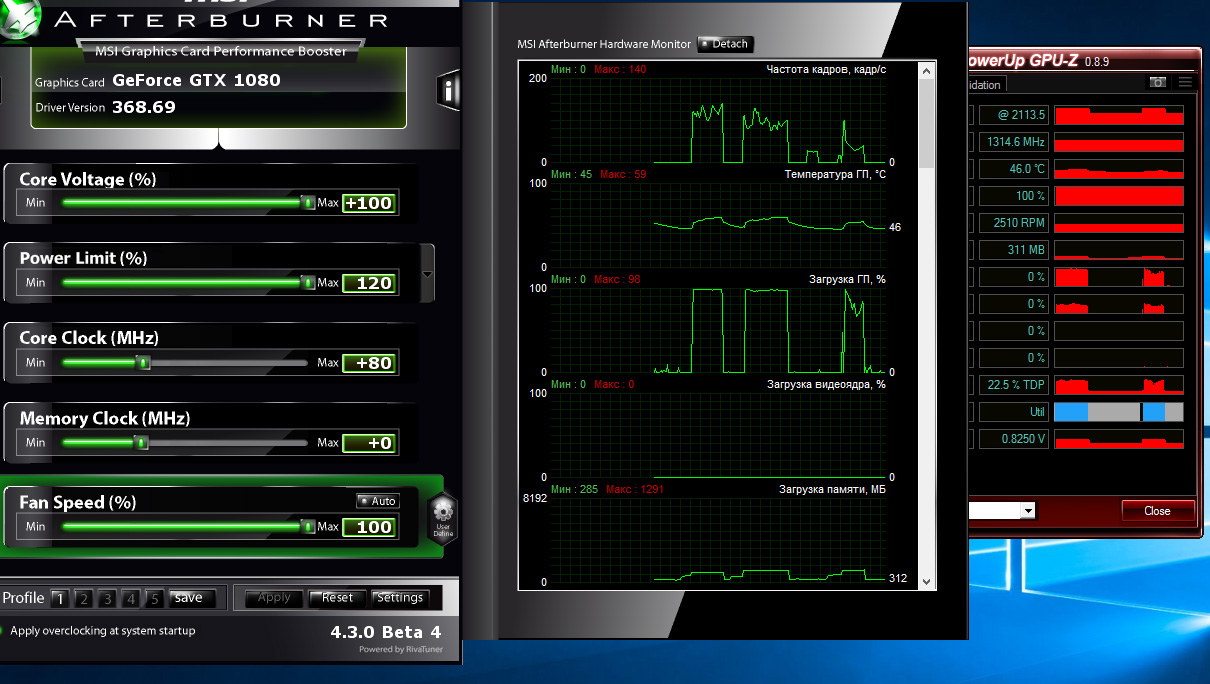The image size is (1210, 684).
Task: Open the GPU-Z hamburger menu icon
Action: tap(1185, 83)
